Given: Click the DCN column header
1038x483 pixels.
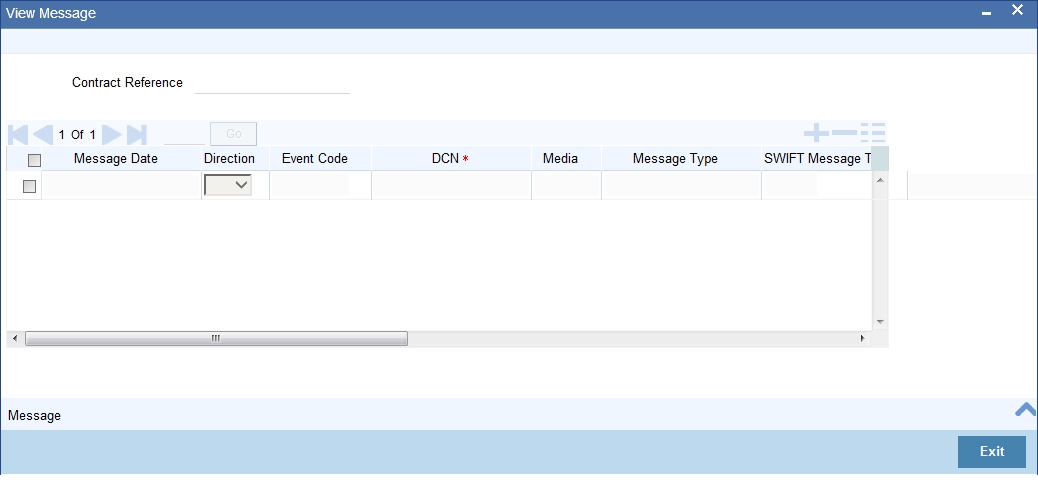Looking at the screenshot, I should coord(451,159).
